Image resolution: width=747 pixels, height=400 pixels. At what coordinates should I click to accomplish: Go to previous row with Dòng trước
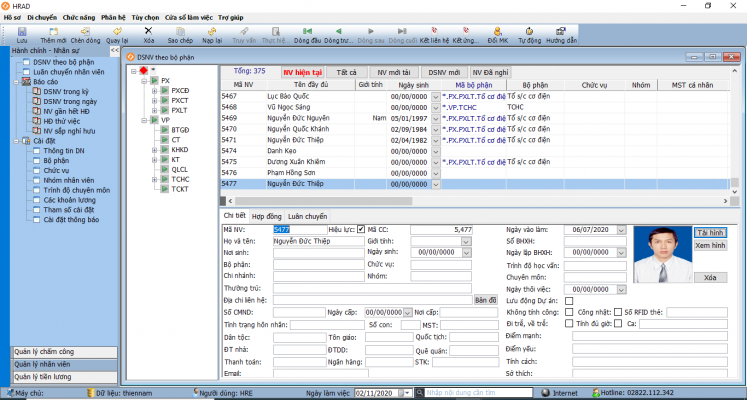click(339, 31)
